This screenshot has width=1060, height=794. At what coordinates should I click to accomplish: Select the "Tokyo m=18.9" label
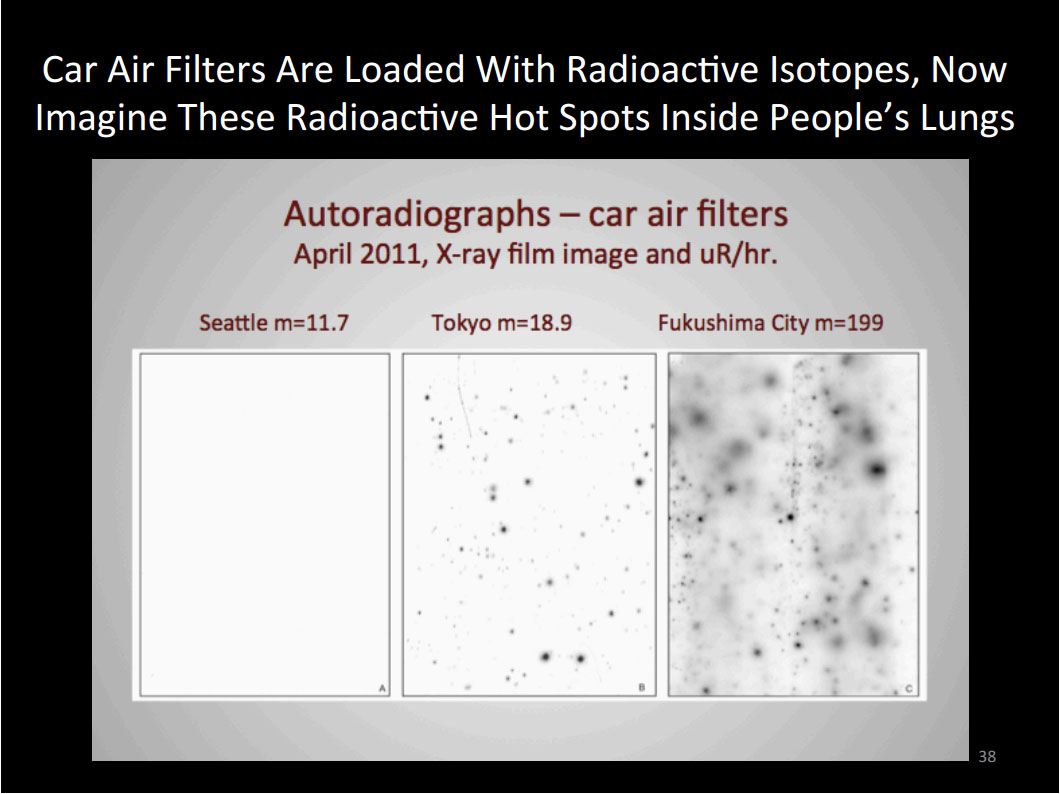501,323
